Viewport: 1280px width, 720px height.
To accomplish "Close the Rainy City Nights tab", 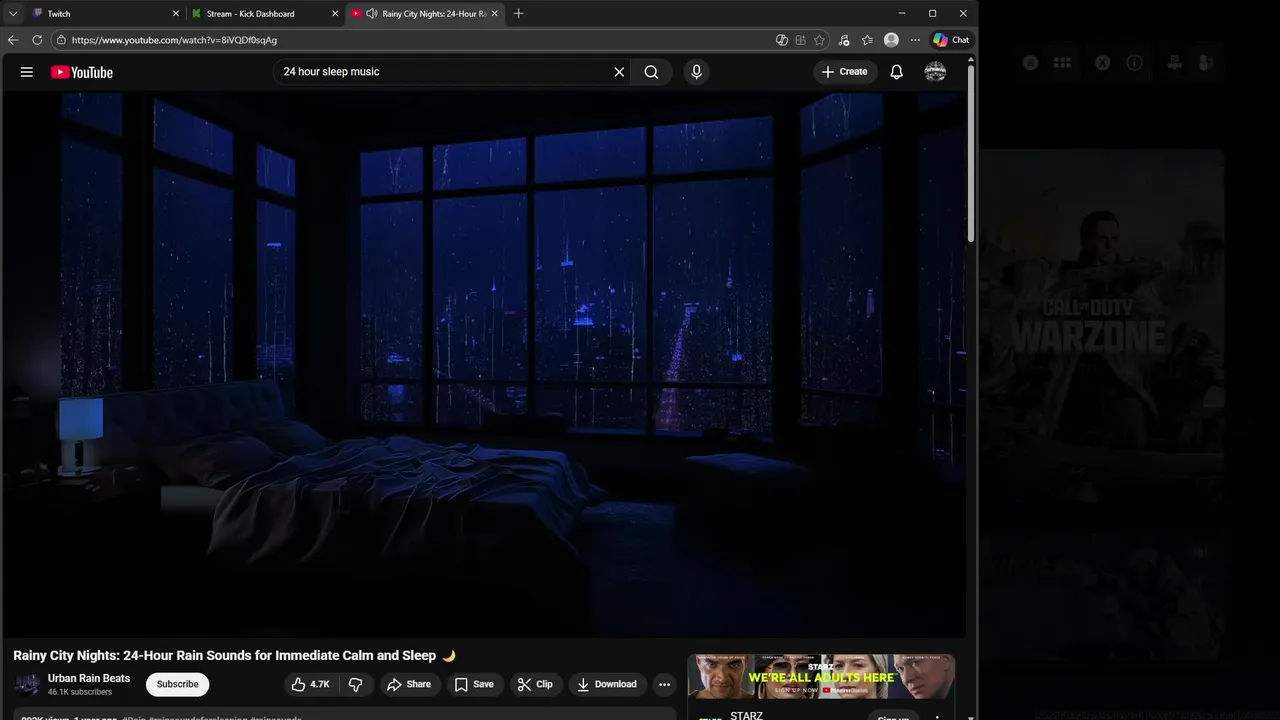I will tap(495, 14).
